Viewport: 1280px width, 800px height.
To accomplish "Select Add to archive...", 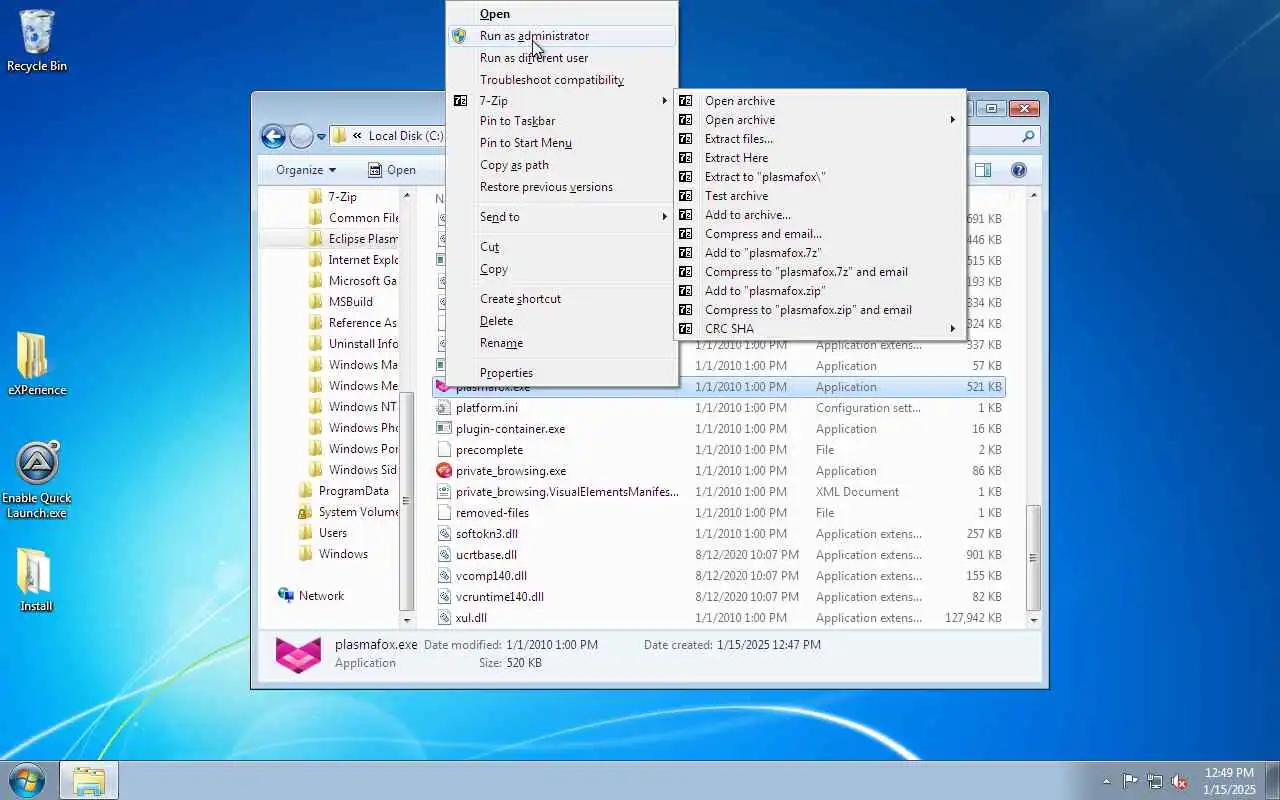I will (820, 215).
